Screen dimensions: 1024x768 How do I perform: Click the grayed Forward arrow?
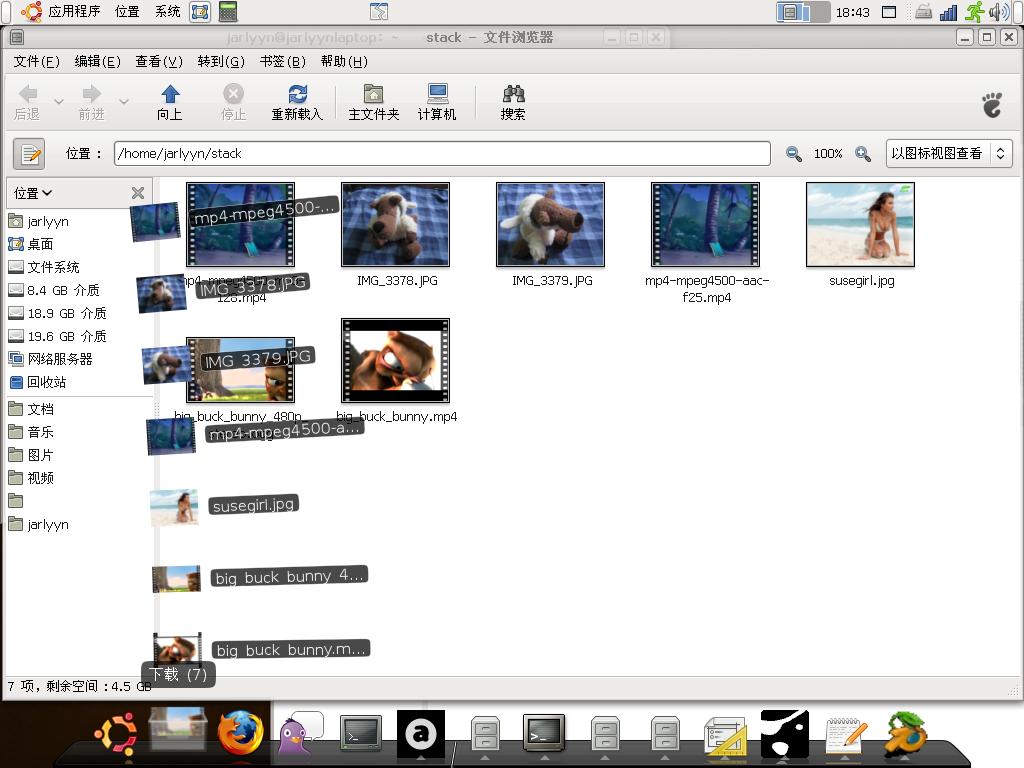(x=91, y=103)
